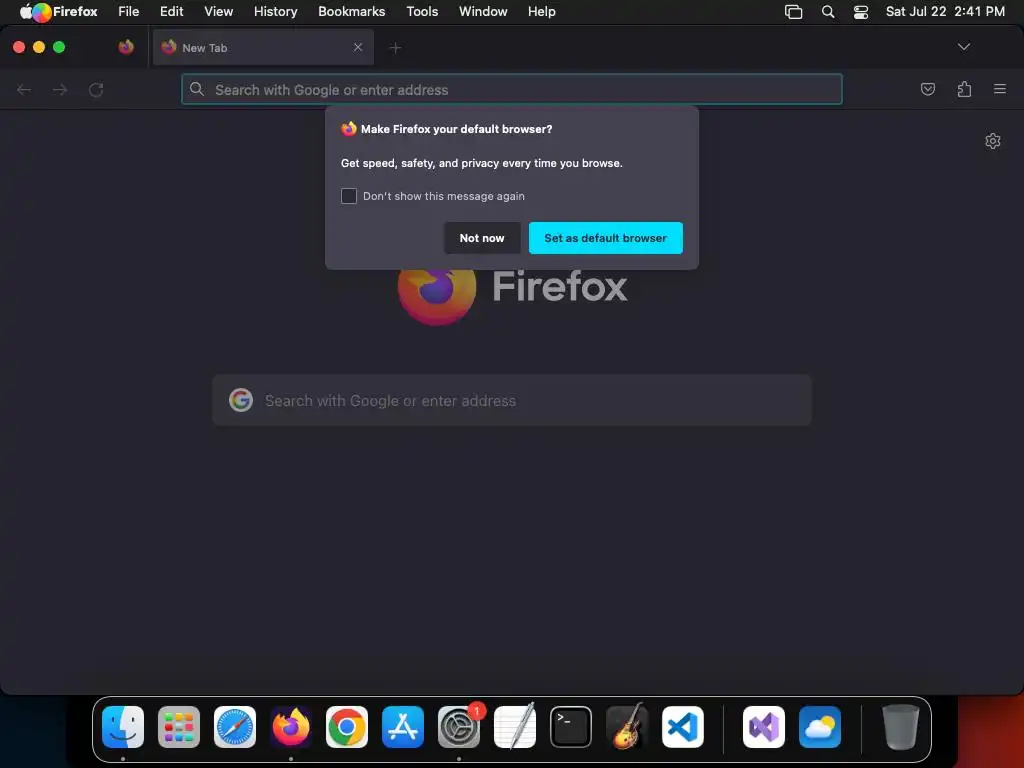Open Launchpad from the Dock
Viewport: 1024px width, 768px height.
point(179,727)
